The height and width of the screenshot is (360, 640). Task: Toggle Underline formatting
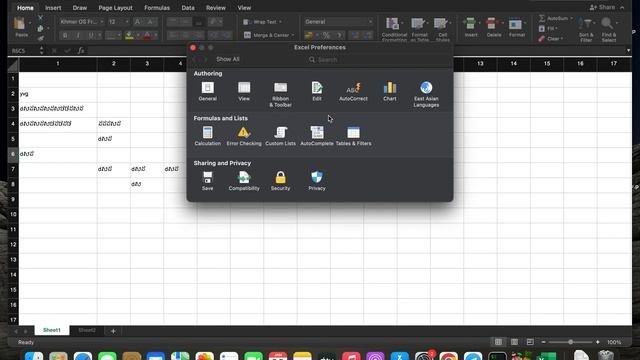click(91, 36)
